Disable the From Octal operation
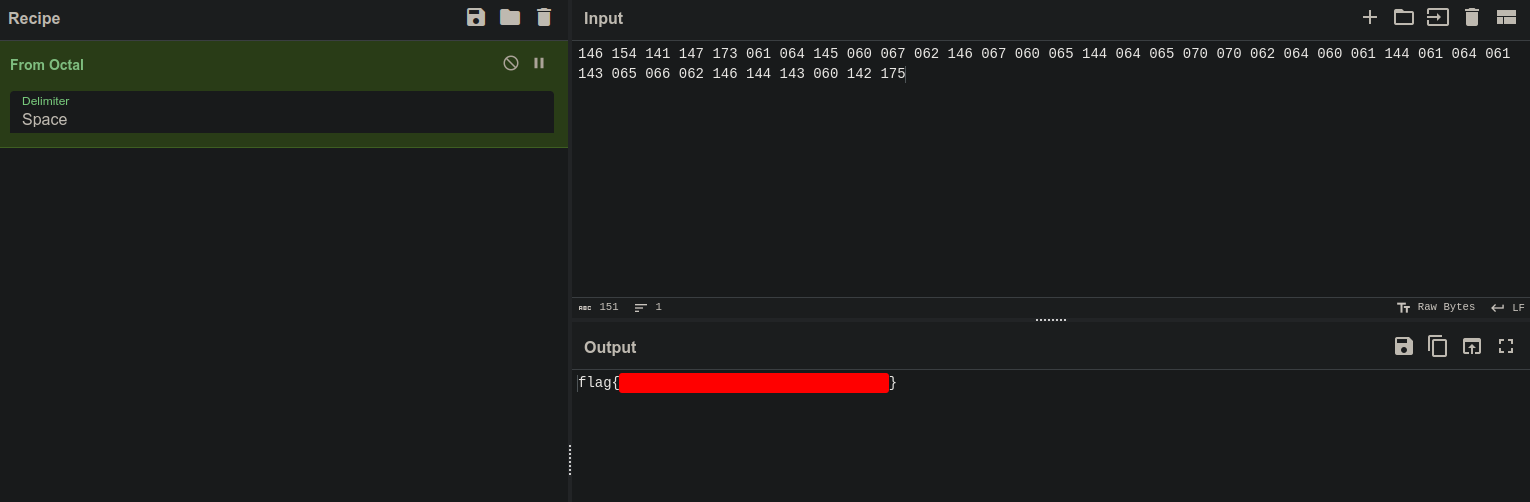 coord(511,63)
